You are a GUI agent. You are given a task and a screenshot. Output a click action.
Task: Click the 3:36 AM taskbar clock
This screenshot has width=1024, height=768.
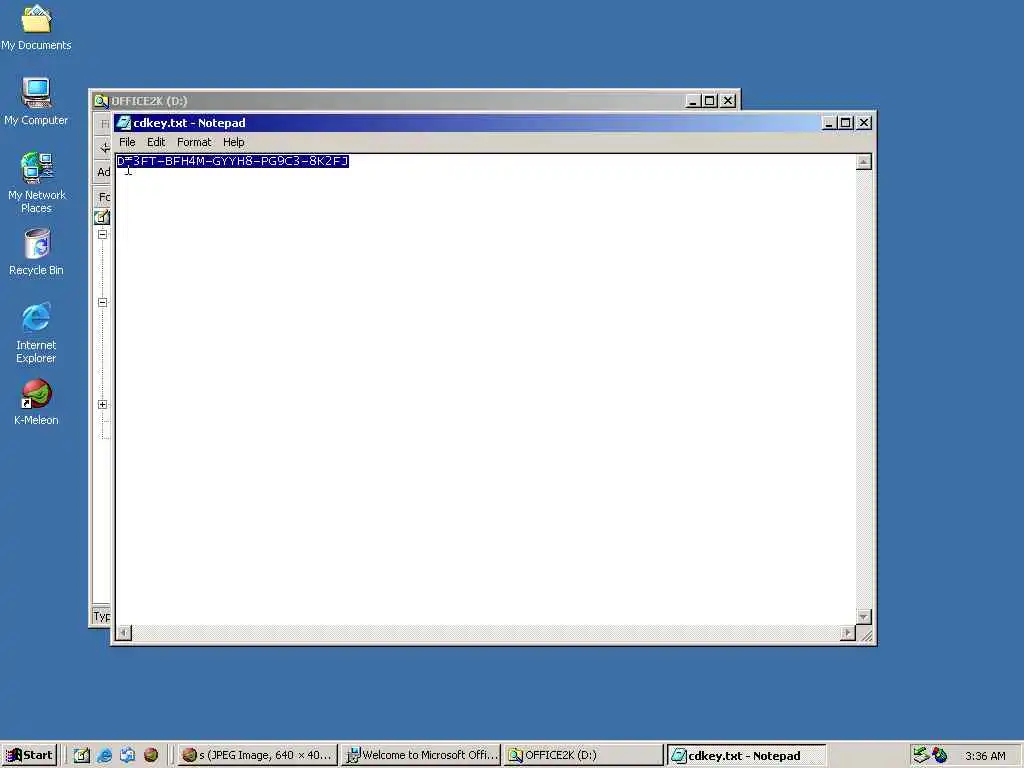tap(985, 756)
